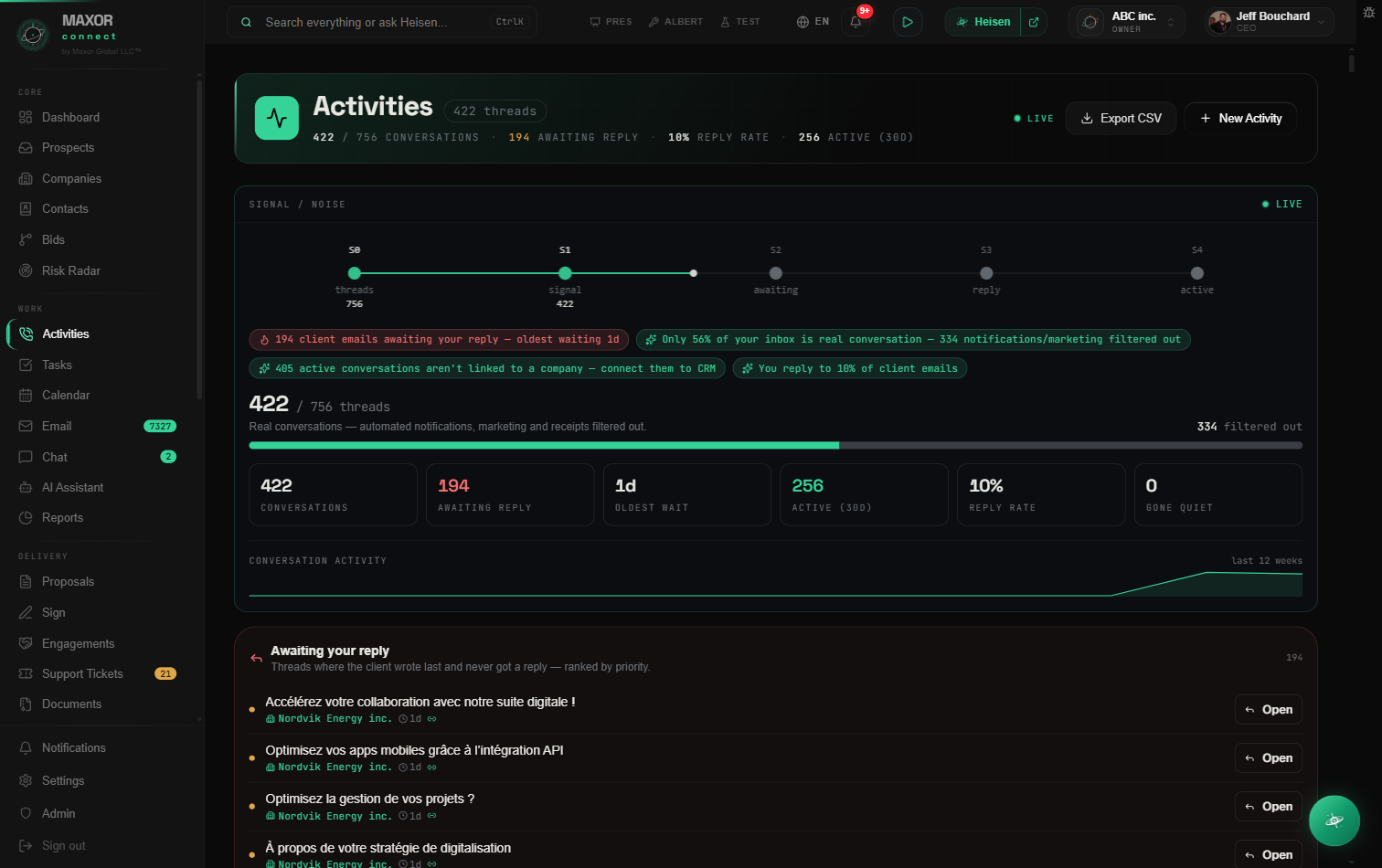Click the Export CSV button
Viewport: 1382px width, 868px height.
point(1121,118)
